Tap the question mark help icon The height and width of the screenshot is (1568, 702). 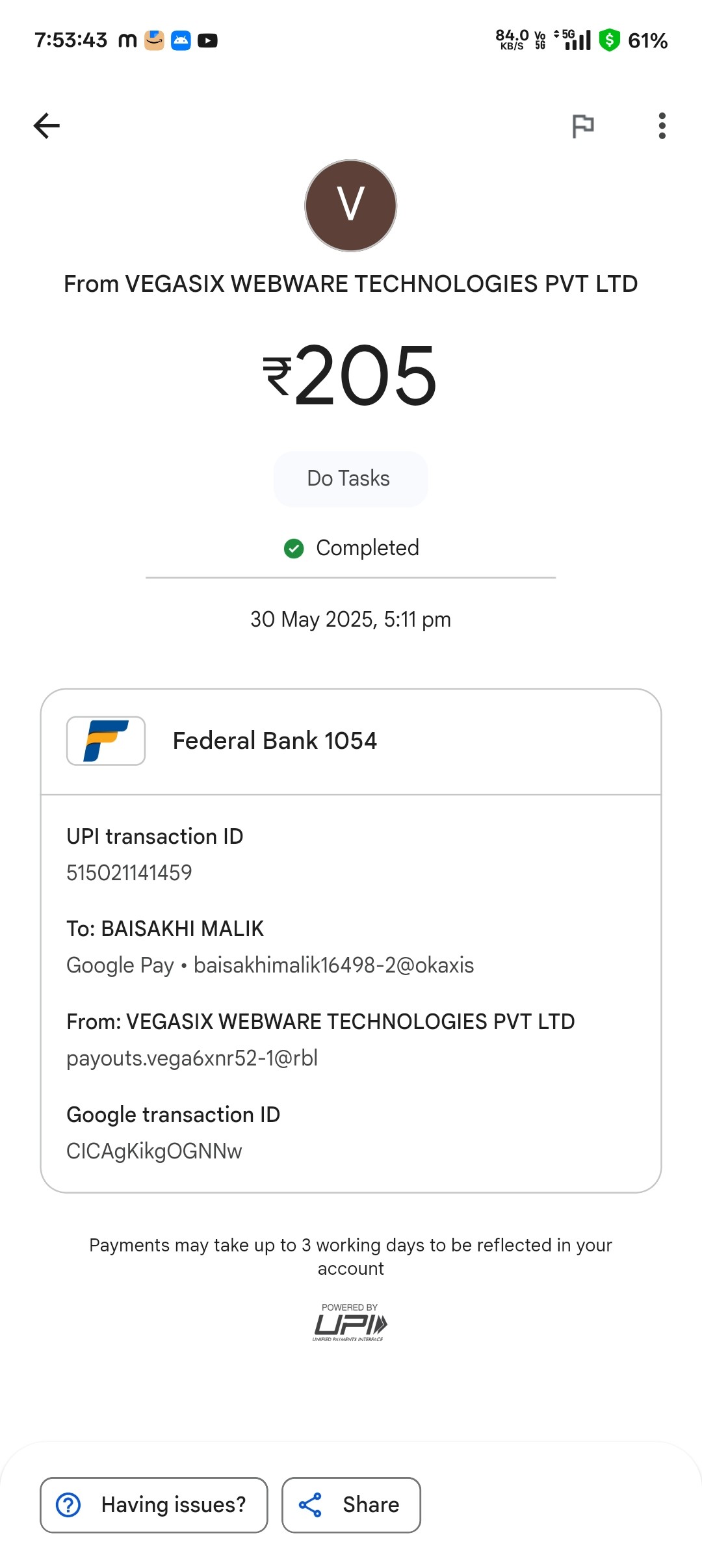68,1505
